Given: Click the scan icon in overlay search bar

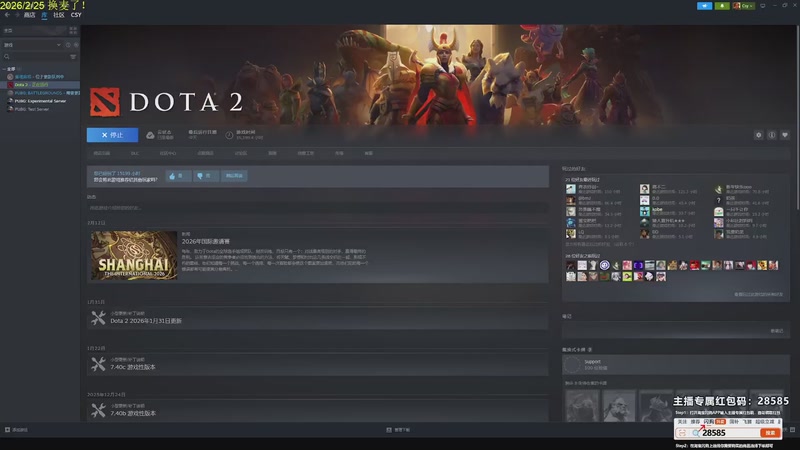Looking at the screenshot, I should (x=682, y=433).
